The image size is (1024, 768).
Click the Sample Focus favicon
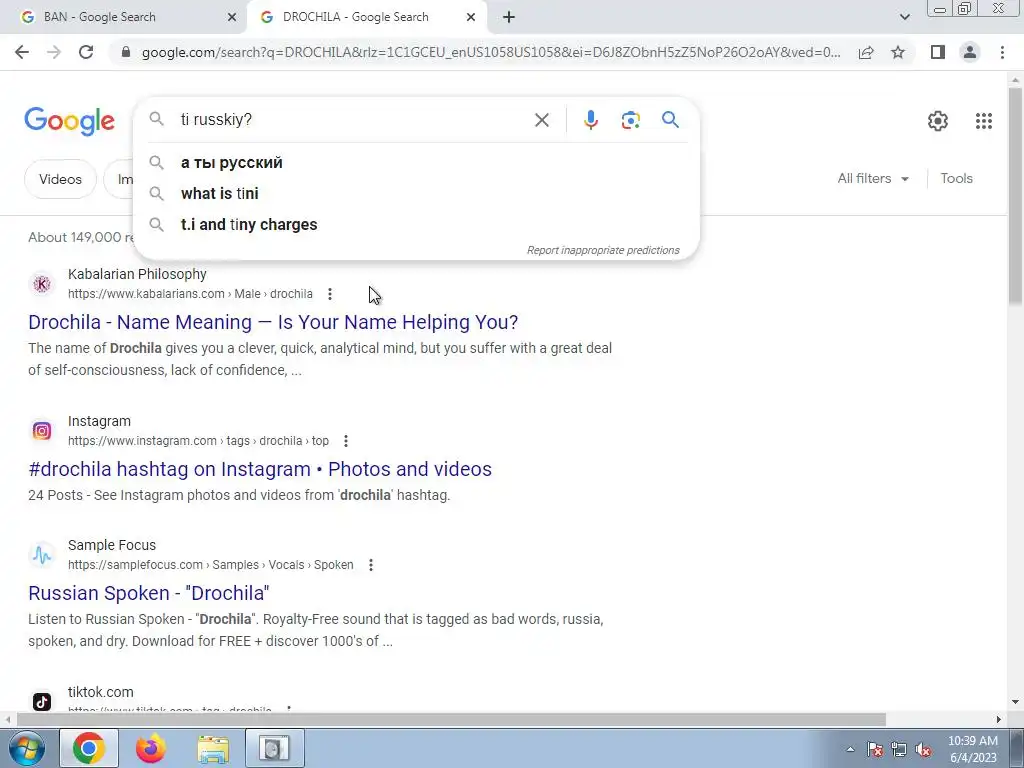point(42,555)
